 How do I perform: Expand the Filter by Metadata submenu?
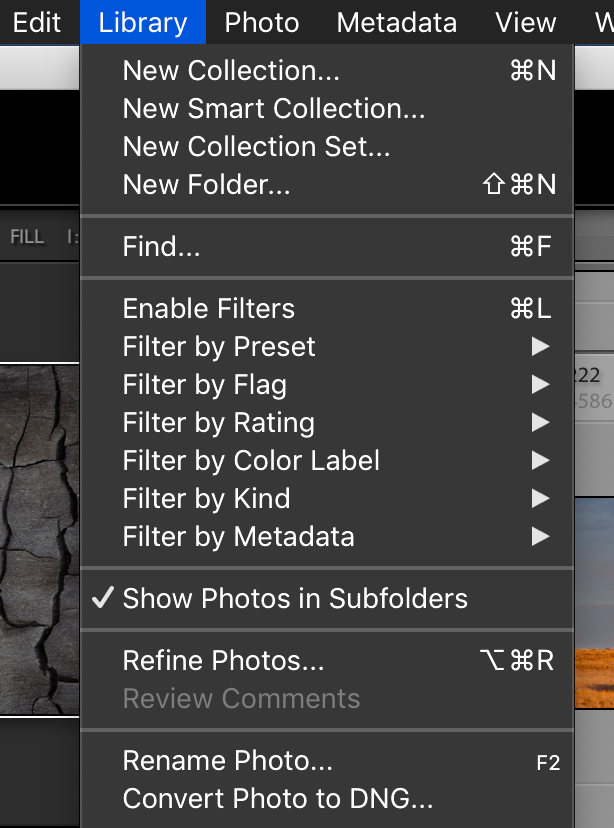click(238, 537)
